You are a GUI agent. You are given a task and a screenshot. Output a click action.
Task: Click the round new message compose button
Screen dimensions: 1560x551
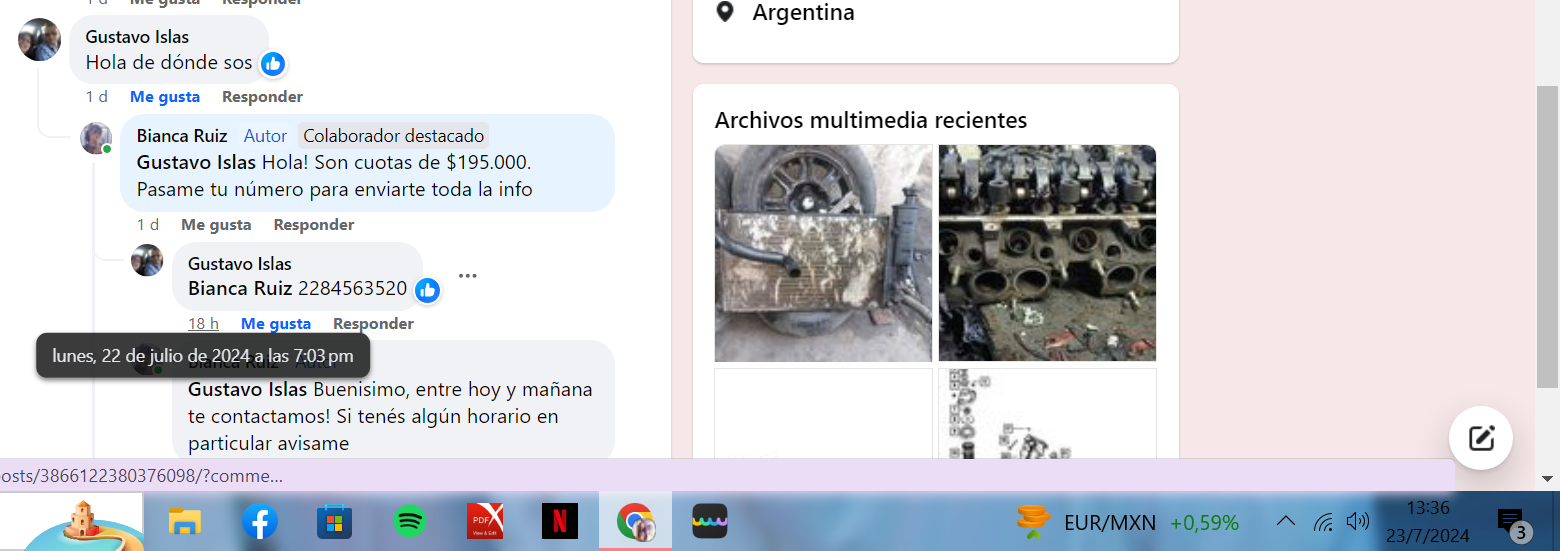click(x=1480, y=438)
